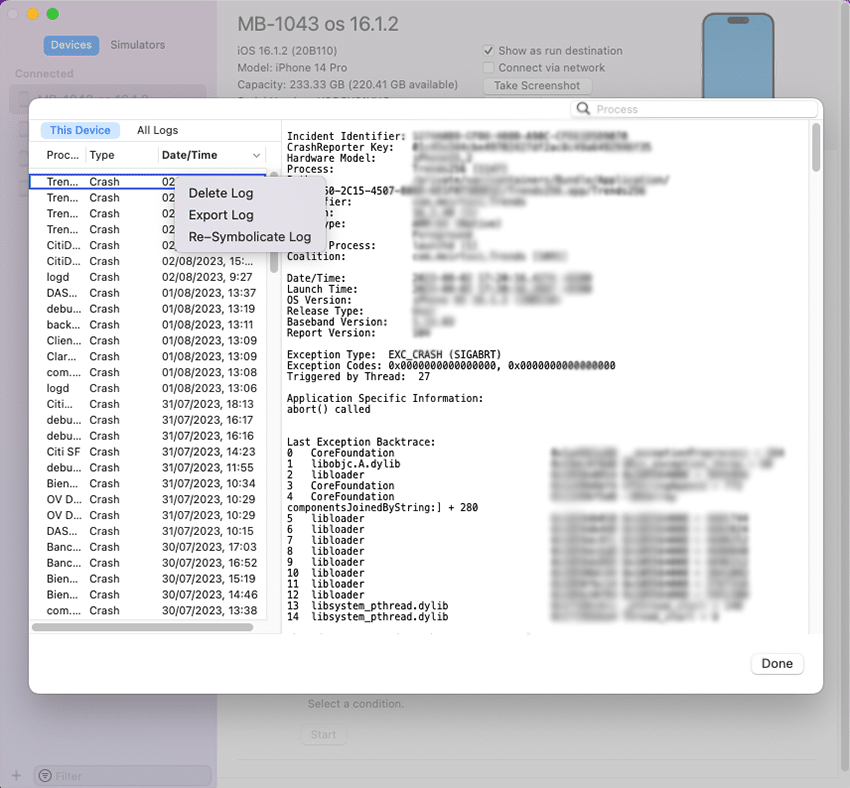This screenshot has width=850, height=788.
Task: Click the magnifier icon in Process search
Action: point(584,109)
